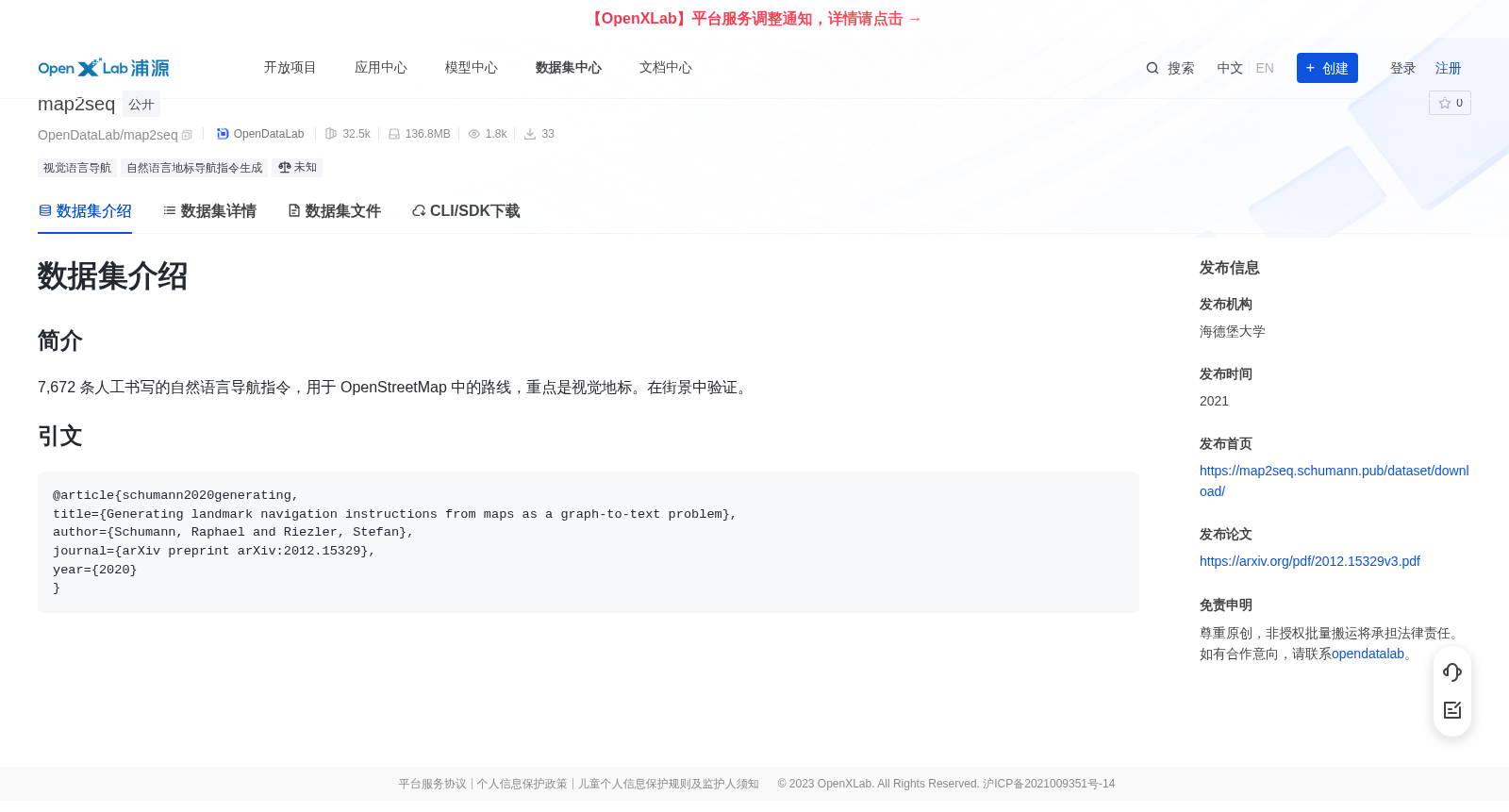Image resolution: width=1509 pixels, height=812 pixels.
Task: Click the OpenXLab 浦源 logo
Action: [104, 68]
